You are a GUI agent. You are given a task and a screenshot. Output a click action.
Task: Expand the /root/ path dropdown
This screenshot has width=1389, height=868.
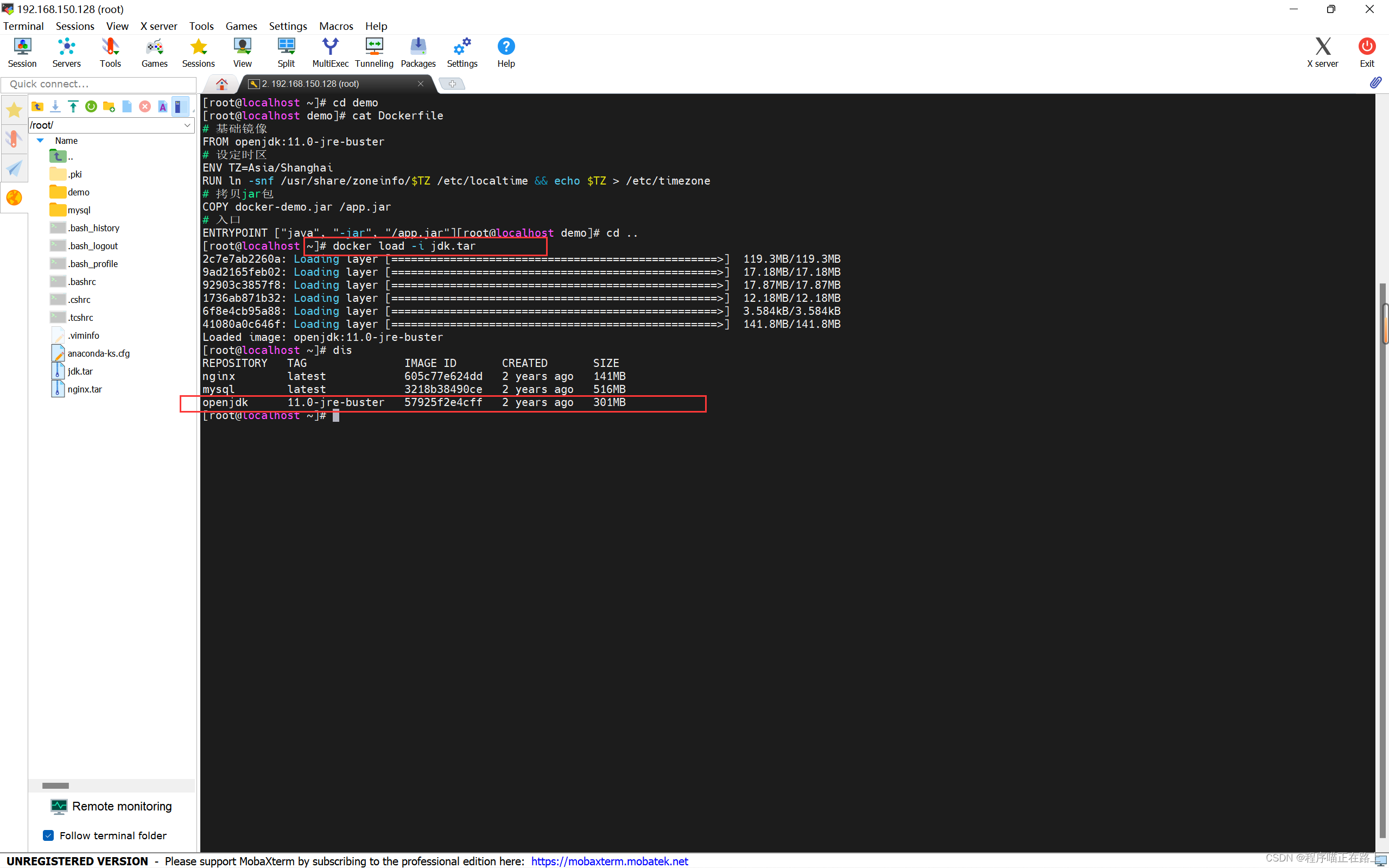point(187,125)
